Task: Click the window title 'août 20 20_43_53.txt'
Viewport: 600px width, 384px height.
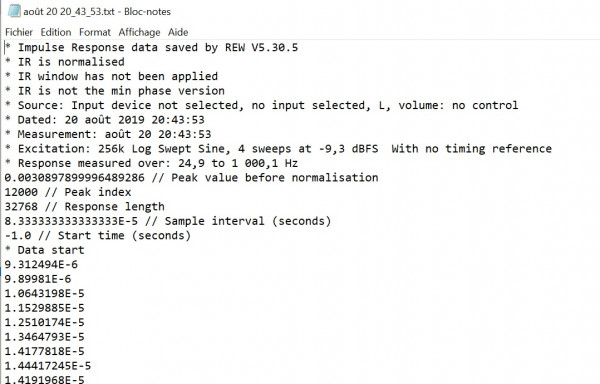Action: click(69, 11)
